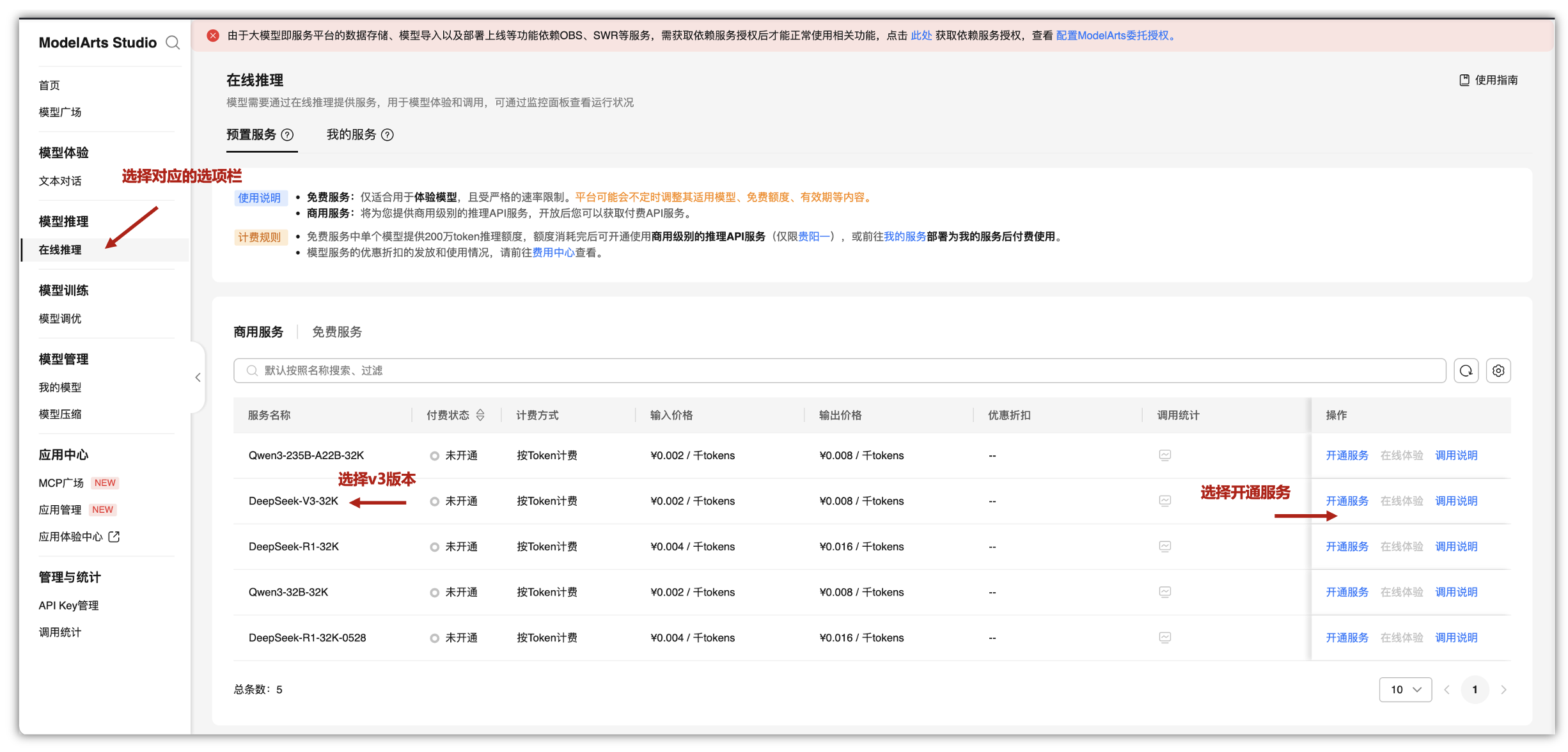Click external link icon next to 应用体验中心
This screenshot has height=752, width=1568.
(x=114, y=537)
